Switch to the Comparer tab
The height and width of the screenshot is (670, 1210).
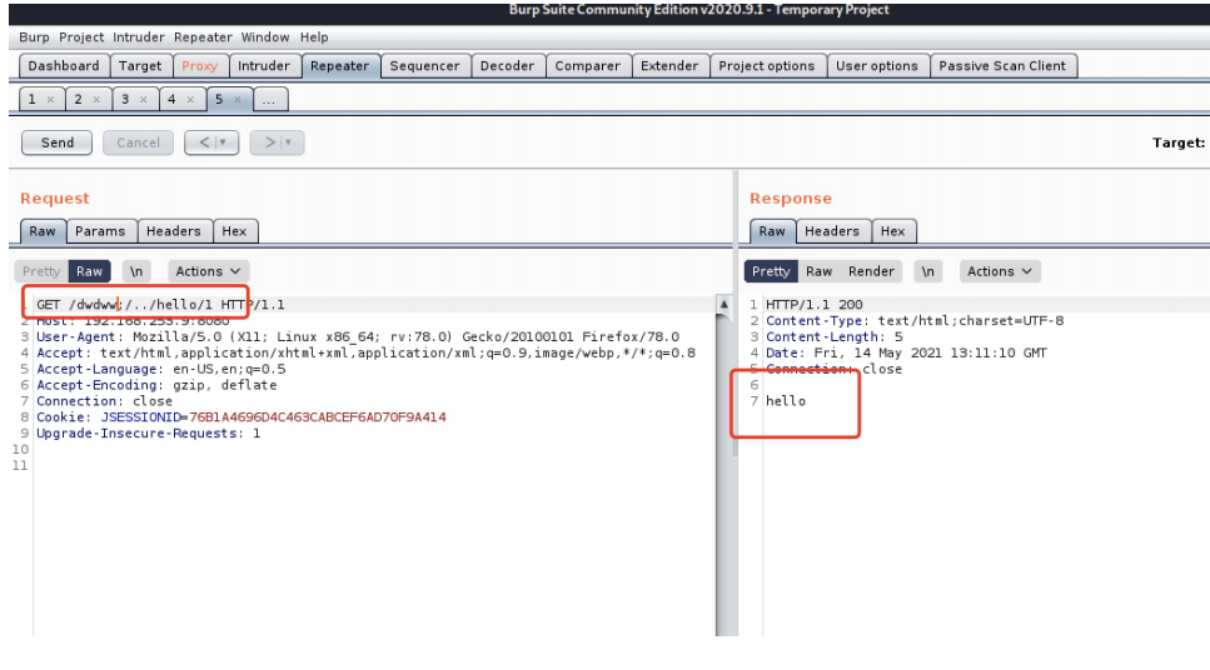[x=588, y=66]
